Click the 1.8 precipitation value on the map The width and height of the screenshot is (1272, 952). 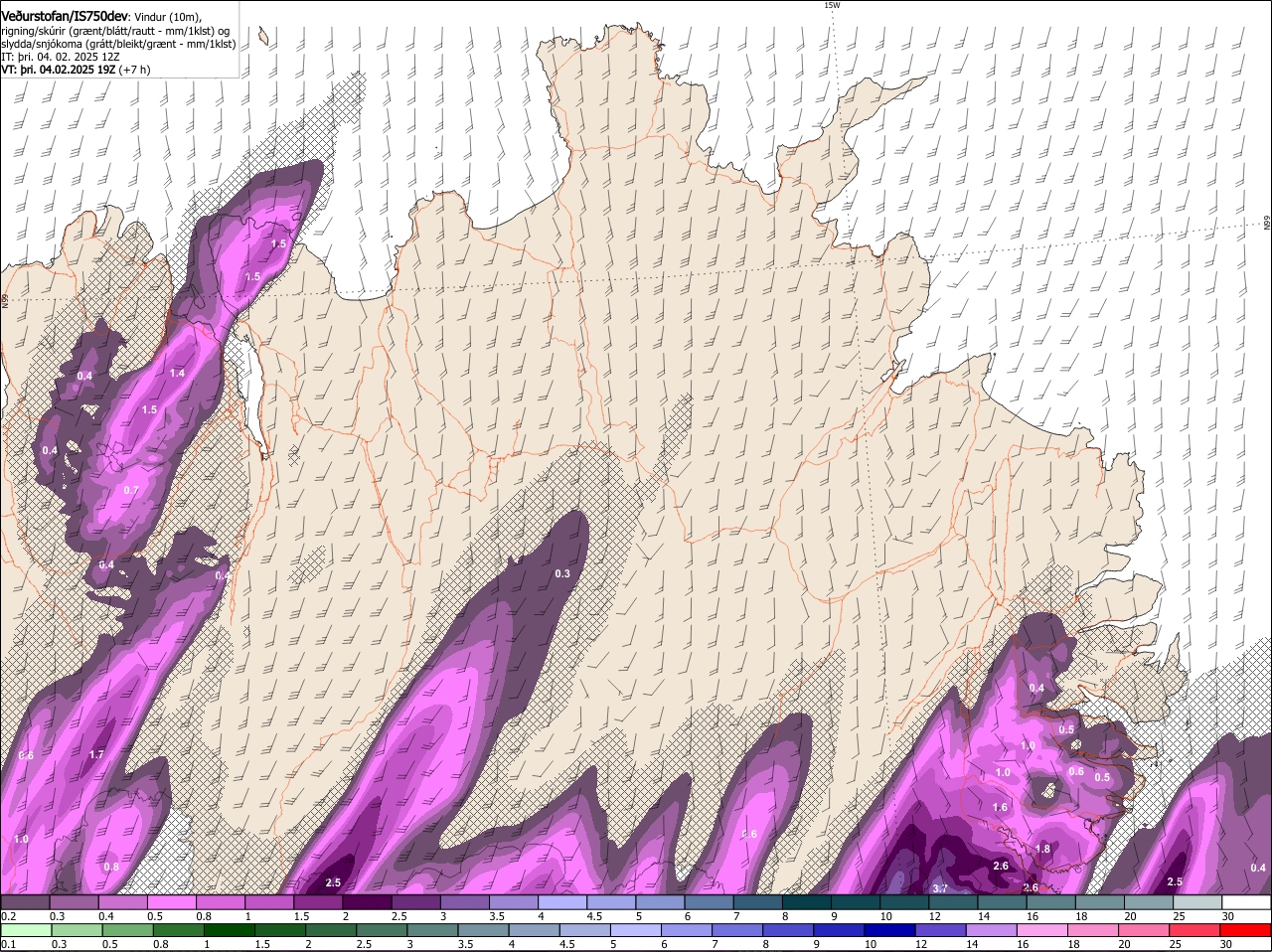point(1042,849)
